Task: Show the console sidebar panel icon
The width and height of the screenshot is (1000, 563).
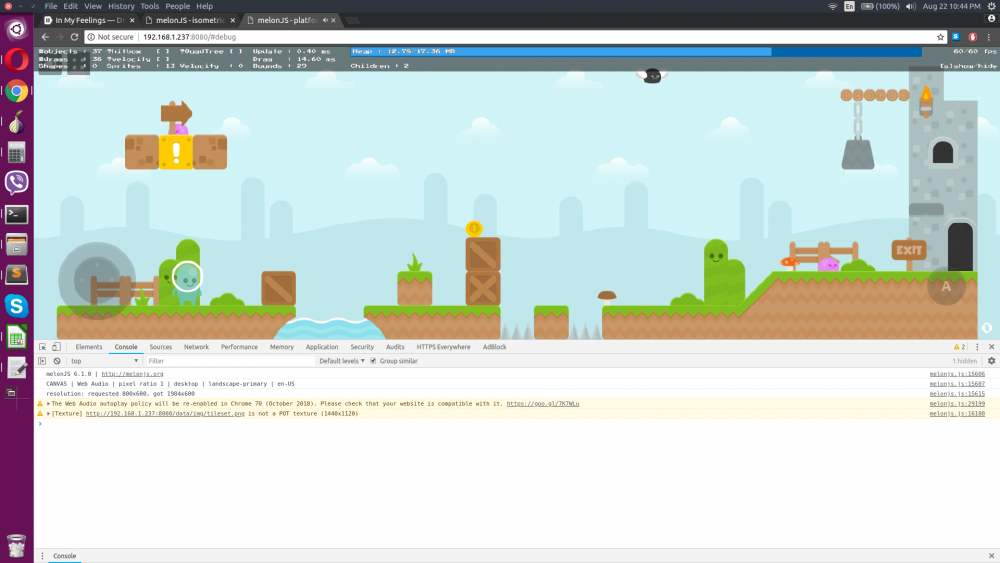Action: point(42,361)
